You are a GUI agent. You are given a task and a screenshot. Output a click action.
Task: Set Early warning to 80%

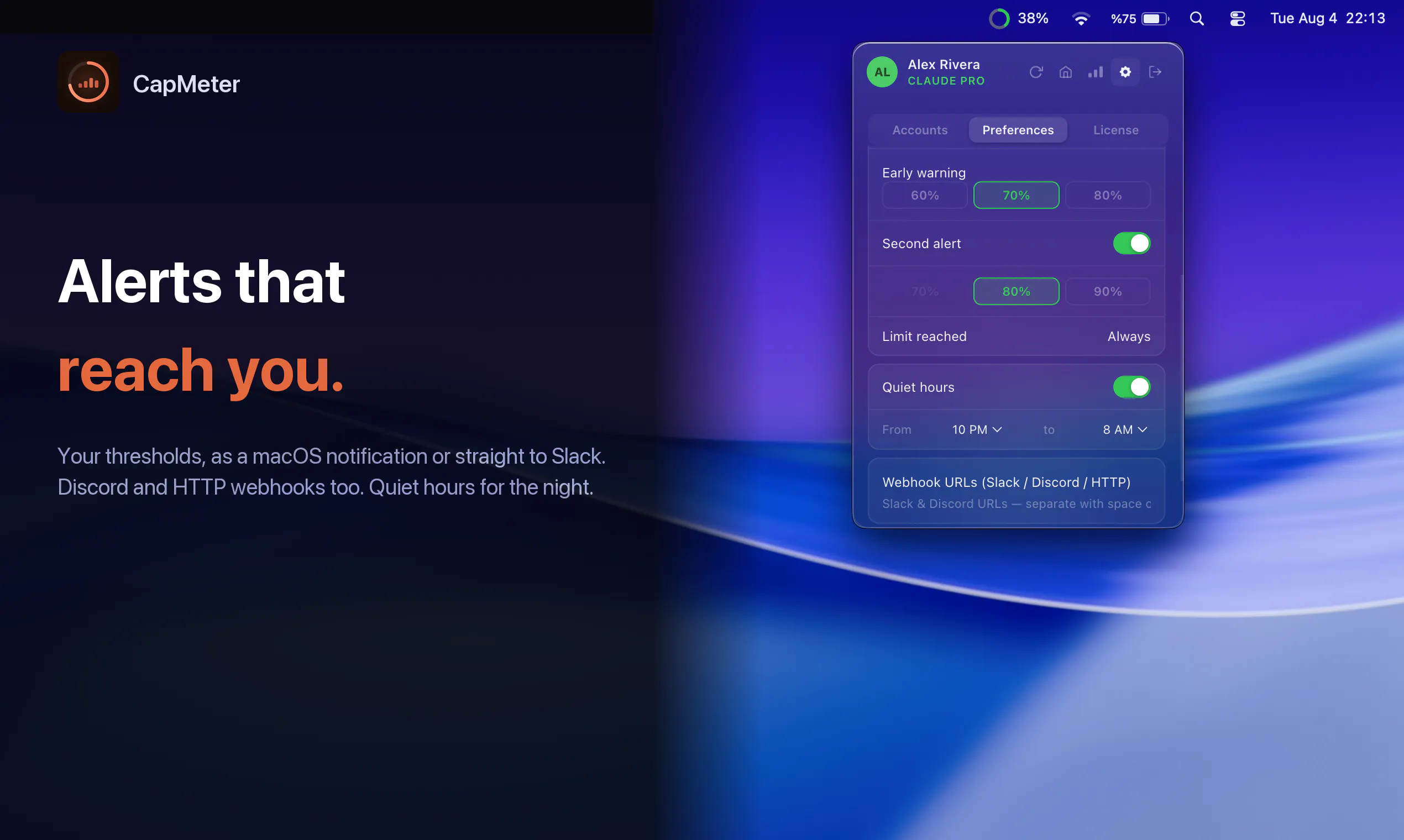pyautogui.click(x=1108, y=195)
